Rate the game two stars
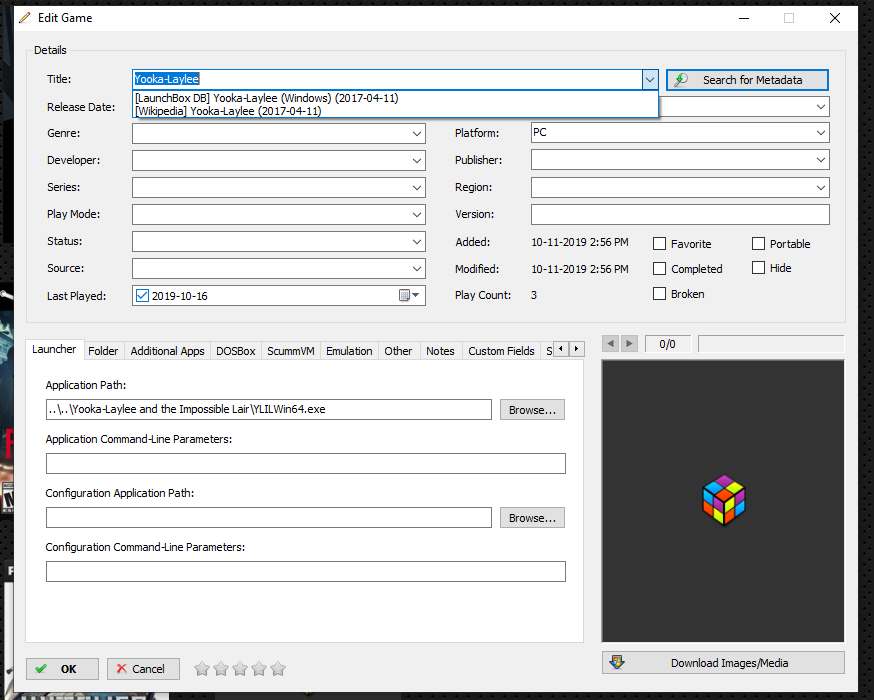Image resolution: width=874 pixels, height=700 pixels. point(221,668)
